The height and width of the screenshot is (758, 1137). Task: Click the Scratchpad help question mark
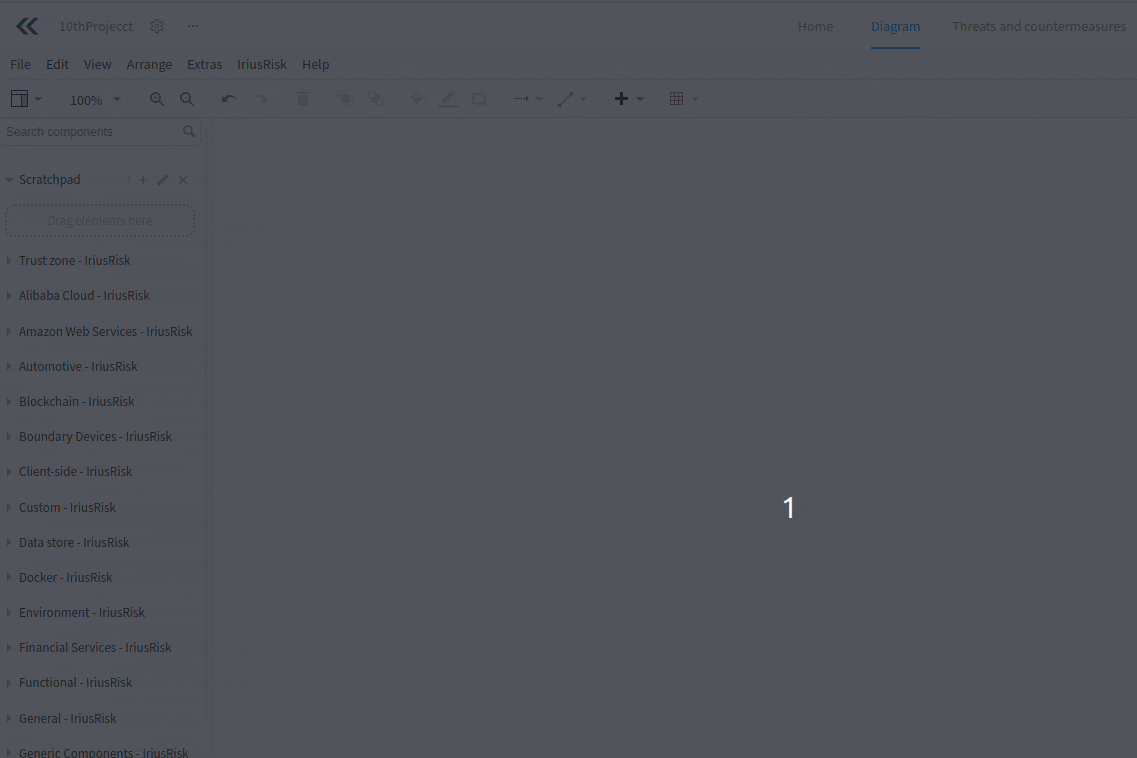tap(128, 180)
